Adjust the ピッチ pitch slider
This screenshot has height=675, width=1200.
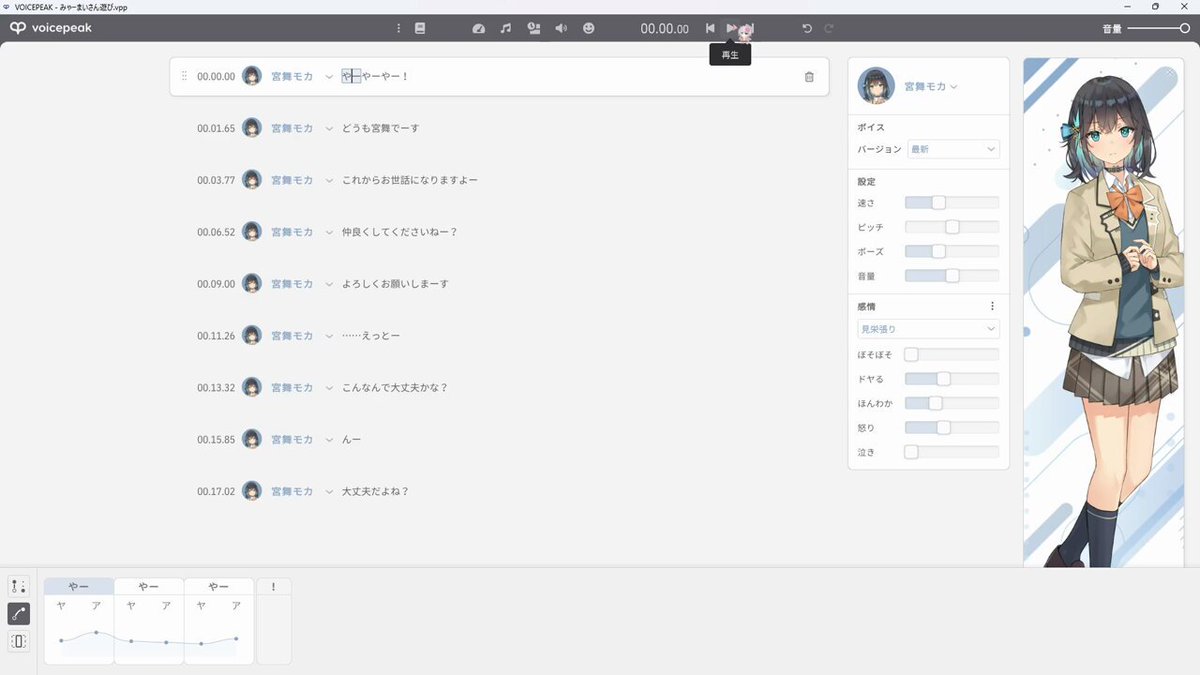tap(952, 227)
